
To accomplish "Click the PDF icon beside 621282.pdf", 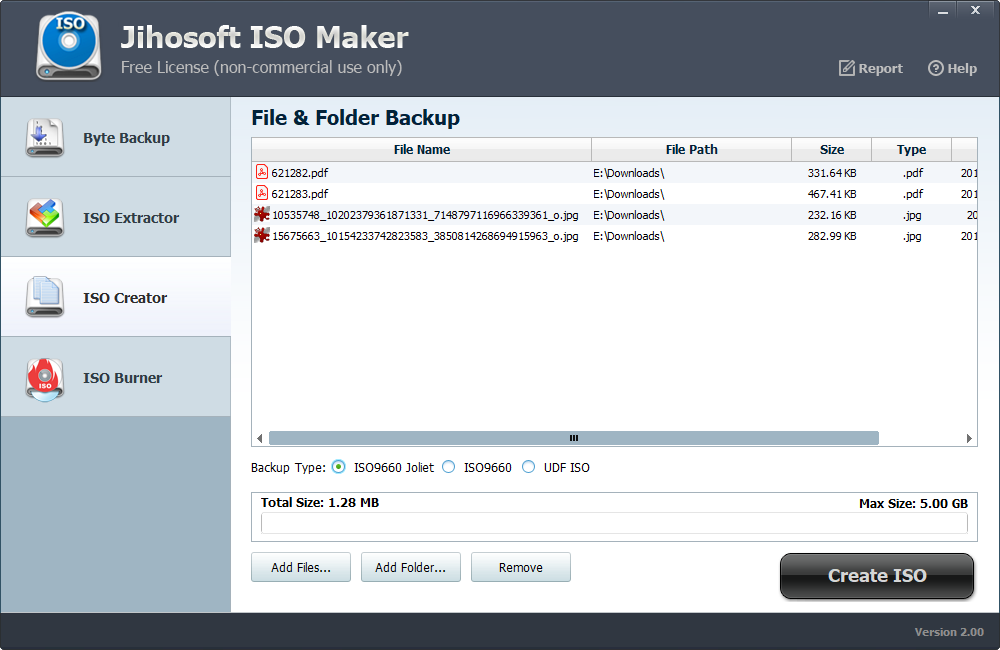I will click(x=261, y=172).
